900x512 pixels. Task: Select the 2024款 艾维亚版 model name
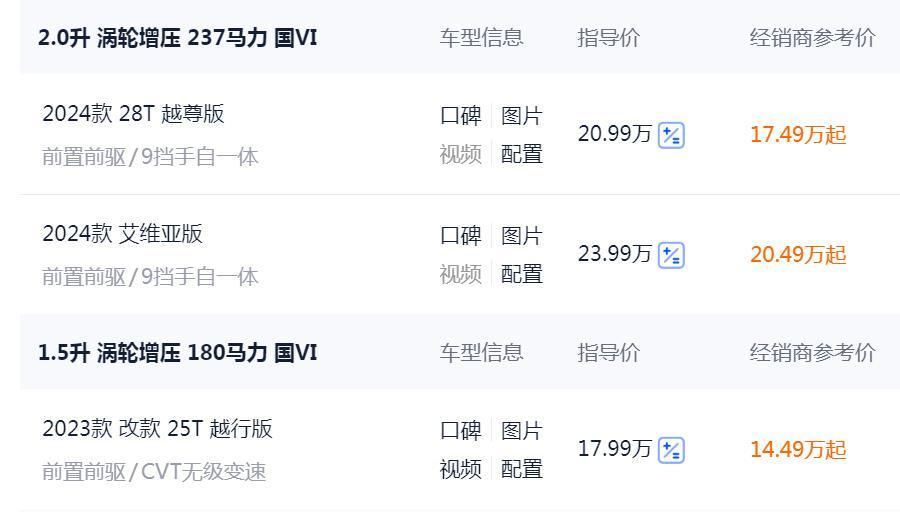click(122, 234)
